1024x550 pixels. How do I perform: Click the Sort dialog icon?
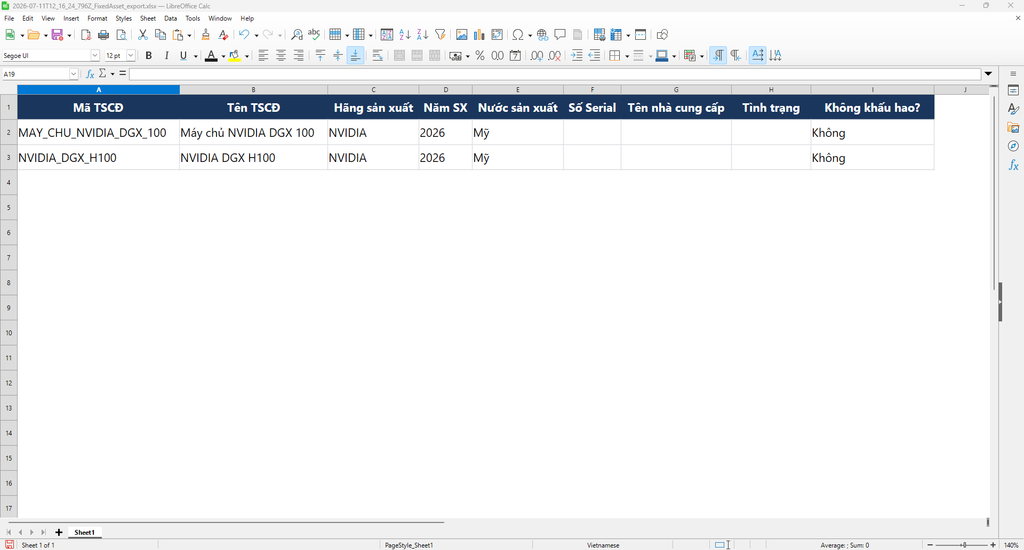click(x=387, y=35)
